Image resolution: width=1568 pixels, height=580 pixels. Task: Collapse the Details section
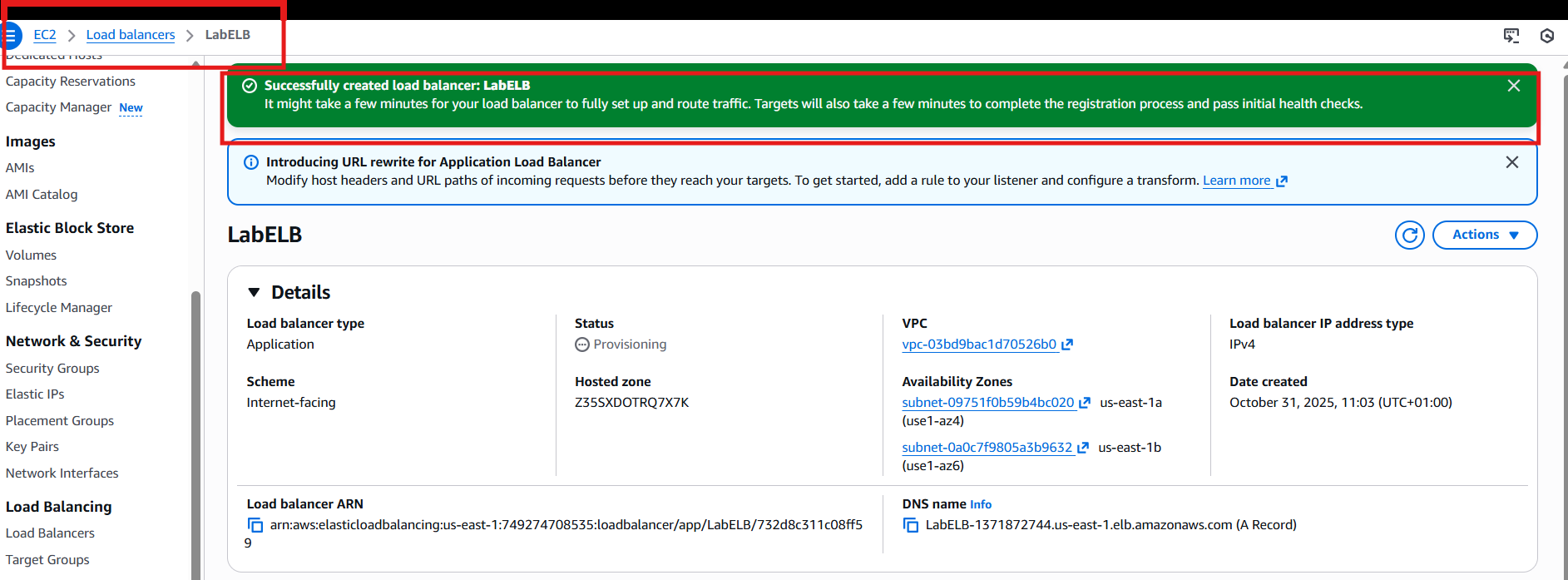255,292
